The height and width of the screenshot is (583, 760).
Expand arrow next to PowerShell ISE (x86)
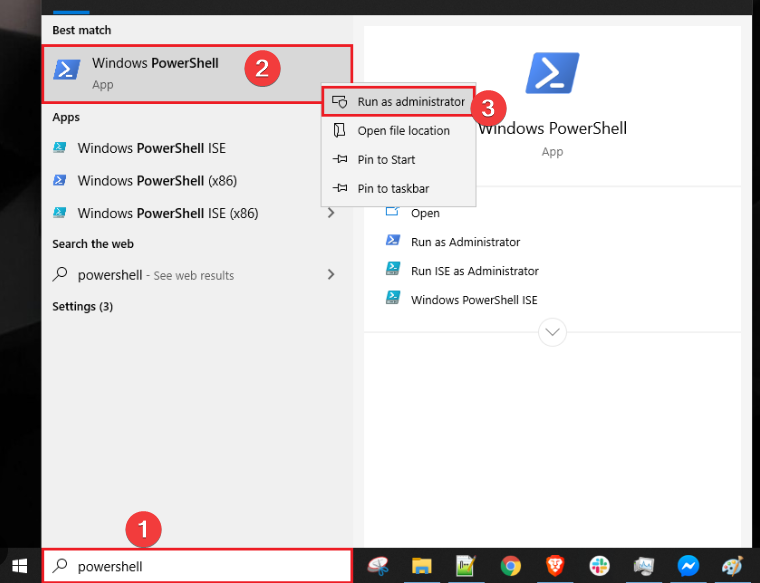(x=331, y=213)
